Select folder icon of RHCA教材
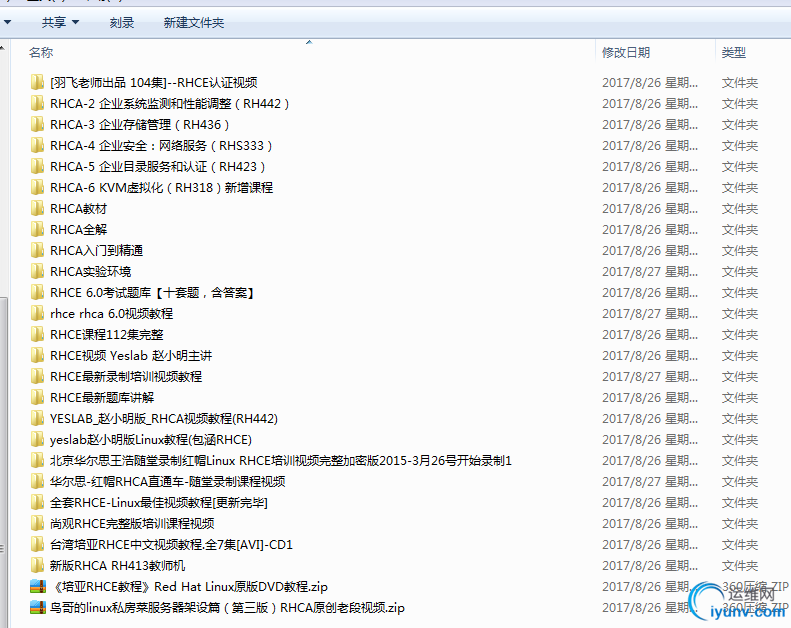This screenshot has height=628, width=791. point(37,208)
